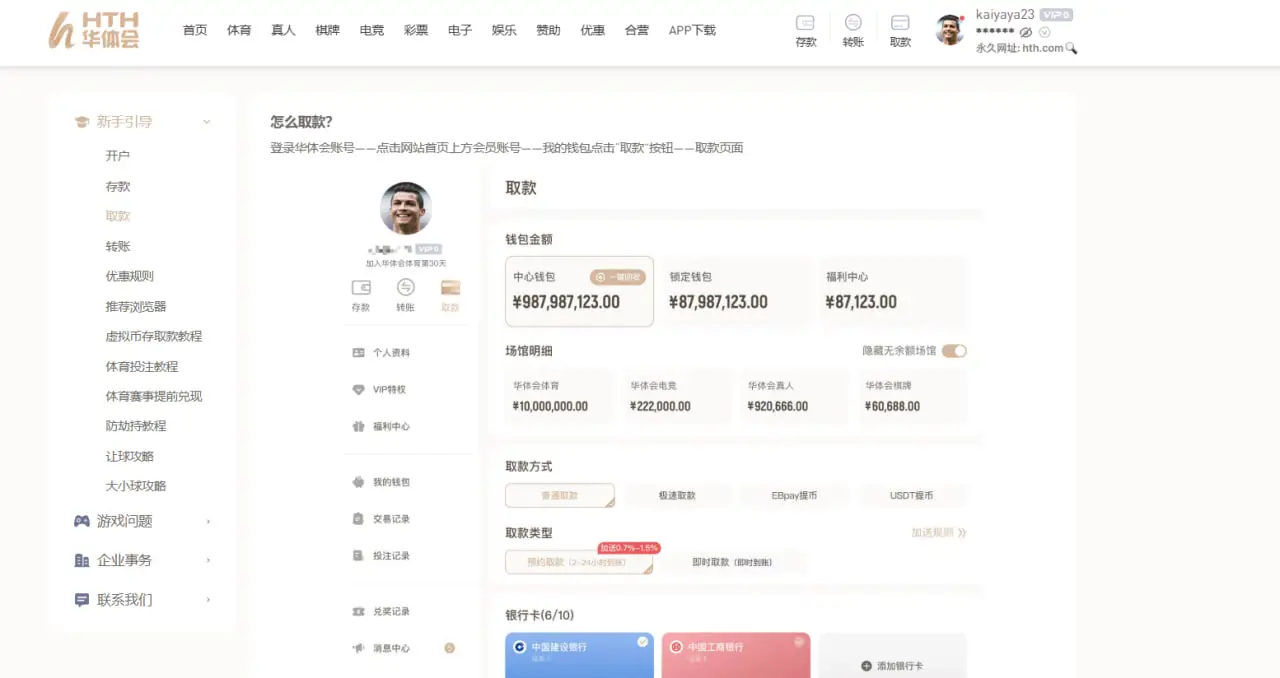This screenshot has height=678, width=1280.
Task: Click the 转账 transfer icon in header
Action: (853, 30)
